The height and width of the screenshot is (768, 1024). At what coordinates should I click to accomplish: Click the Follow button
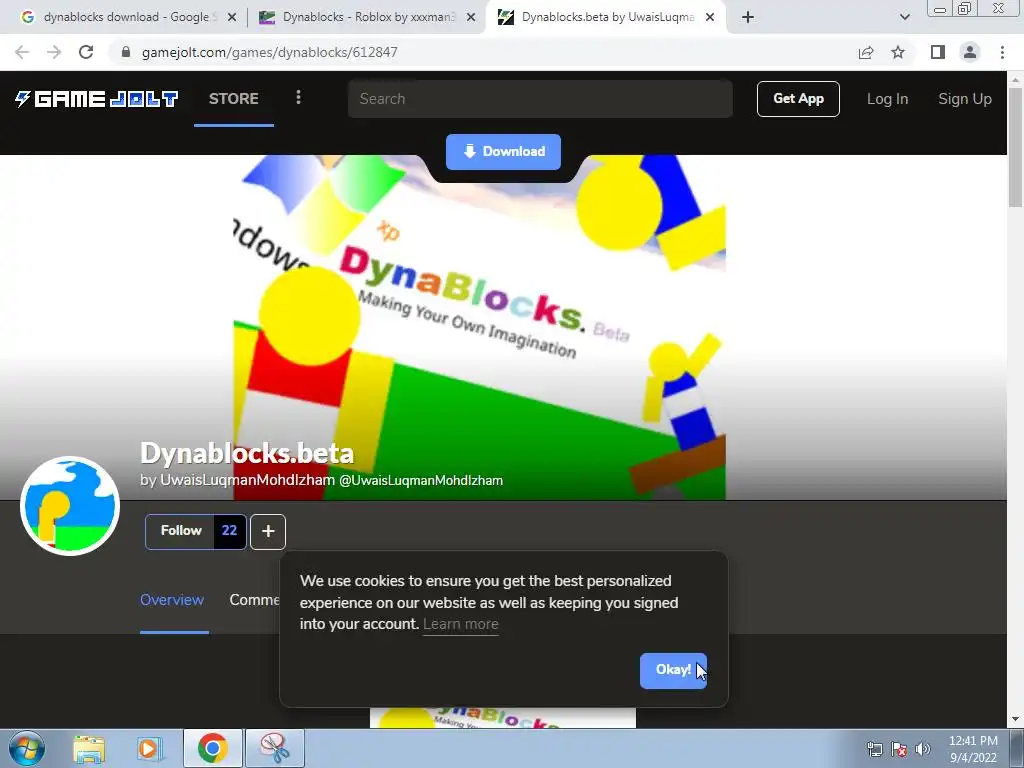click(180, 531)
